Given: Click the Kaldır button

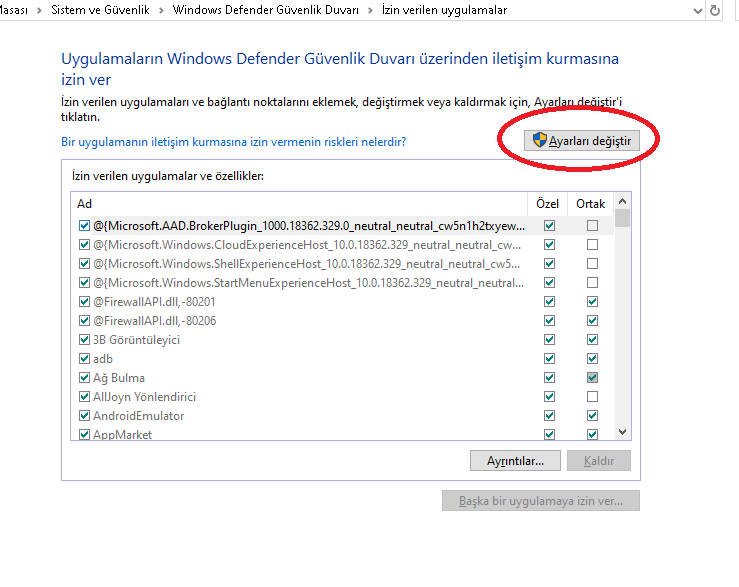Looking at the screenshot, I should pyautogui.click(x=599, y=461).
